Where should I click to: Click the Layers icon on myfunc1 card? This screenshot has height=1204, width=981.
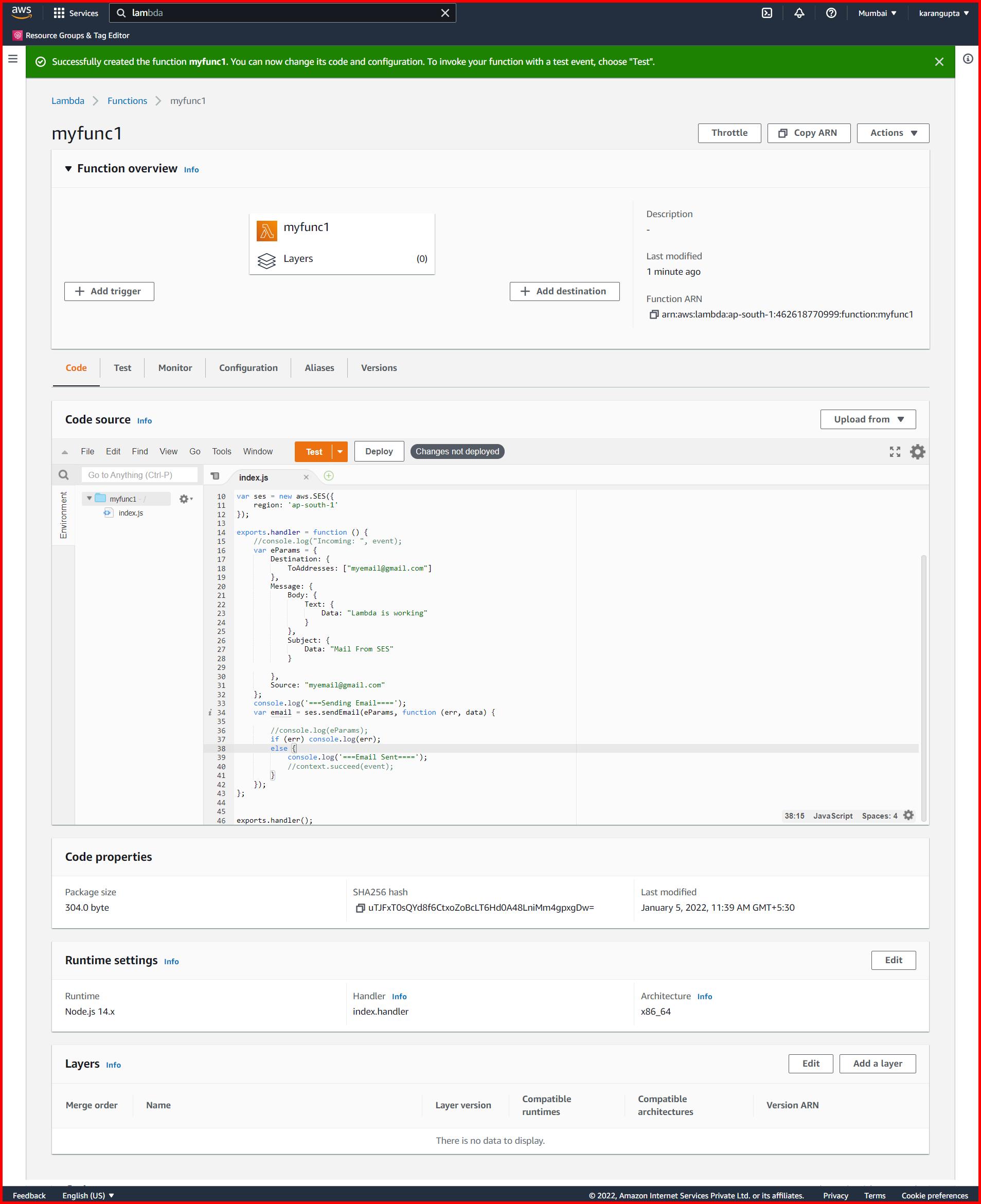[267, 259]
